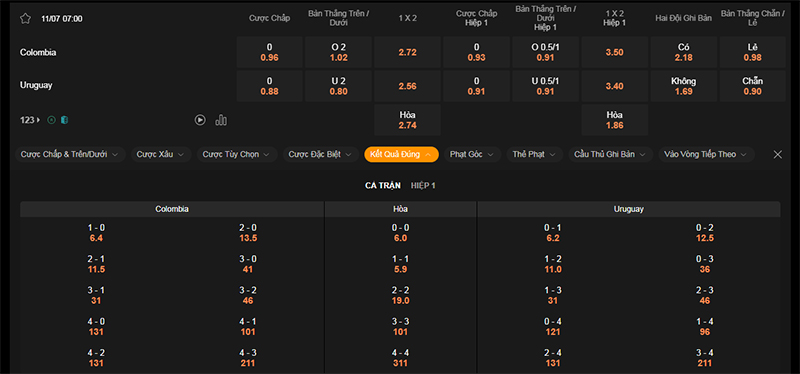Choose draw score 3 - 3 at 101
This screenshot has width=800, height=374.
click(x=401, y=327)
